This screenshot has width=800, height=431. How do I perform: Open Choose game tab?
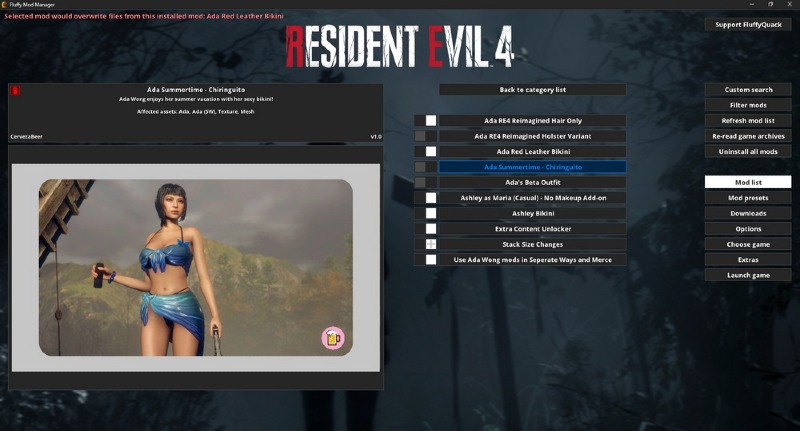[748, 244]
